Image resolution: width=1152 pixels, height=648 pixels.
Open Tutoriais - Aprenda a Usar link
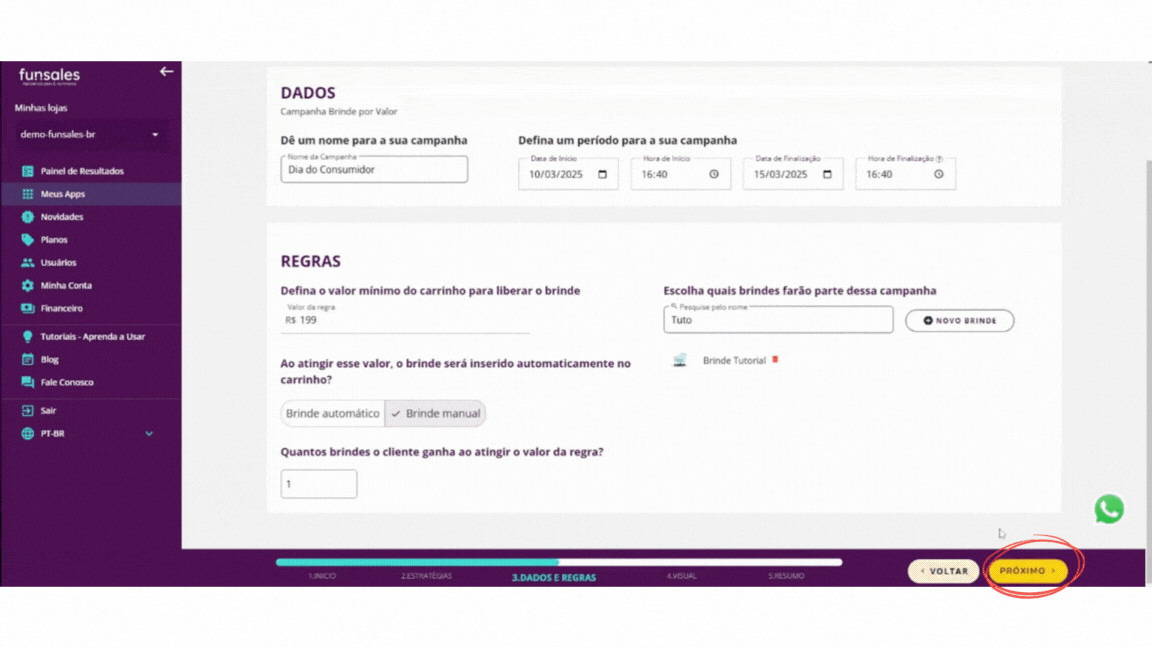93,336
